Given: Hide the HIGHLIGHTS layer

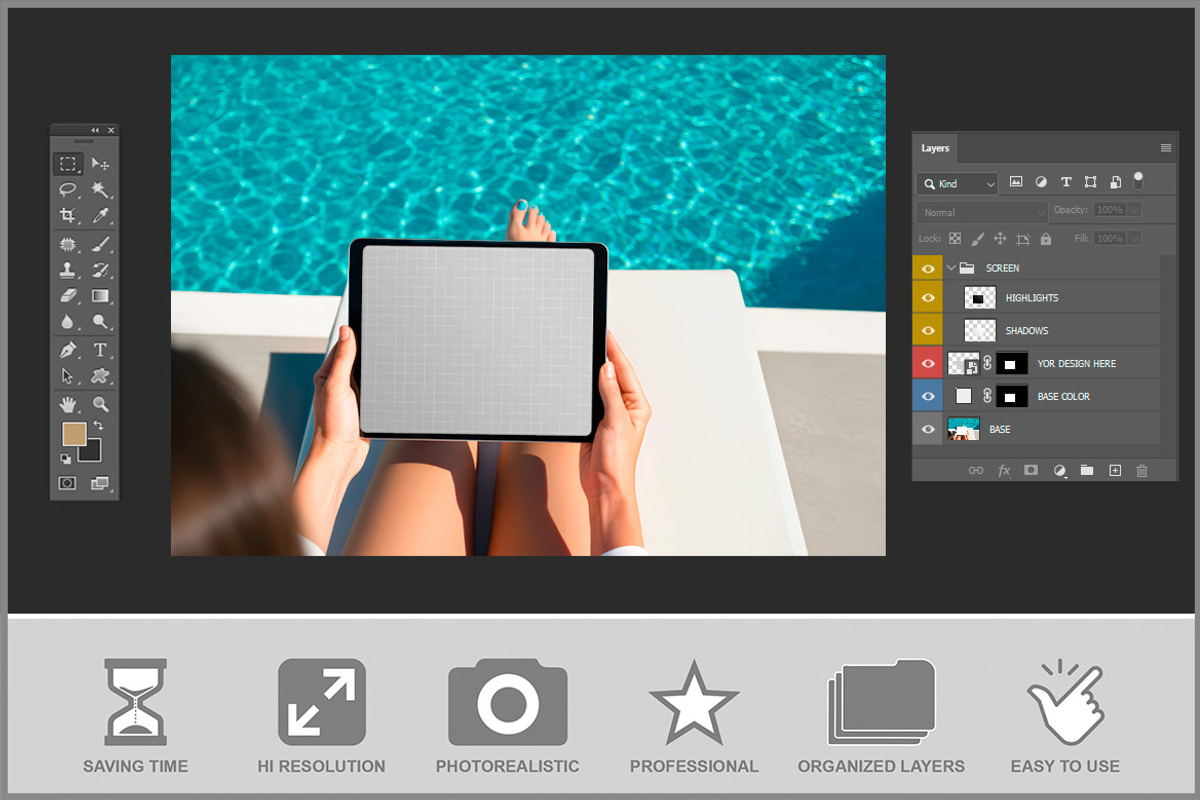Looking at the screenshot, I should (x=928, y=298).
